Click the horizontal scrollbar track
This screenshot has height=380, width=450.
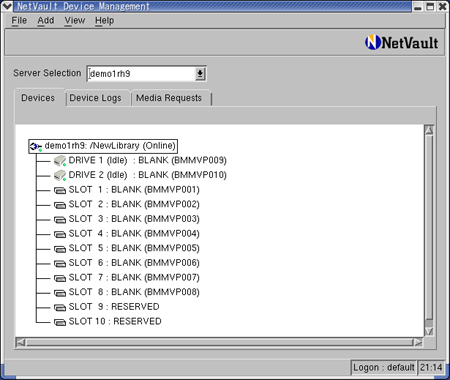pyautogui.click(x=219, y=342)
